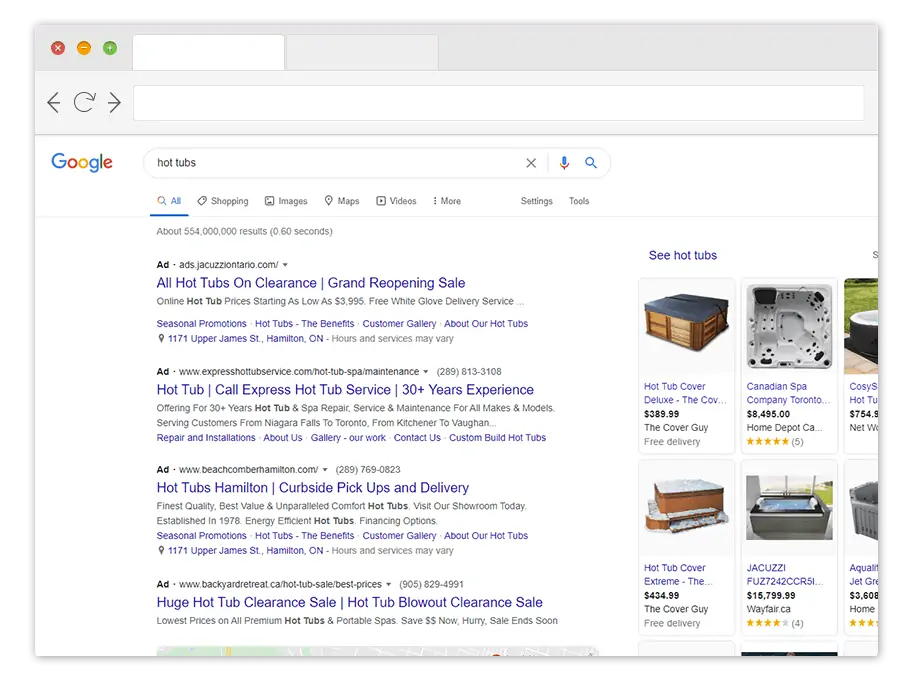Open Hot Tub Cover Deluxe product image

point(686,325)
